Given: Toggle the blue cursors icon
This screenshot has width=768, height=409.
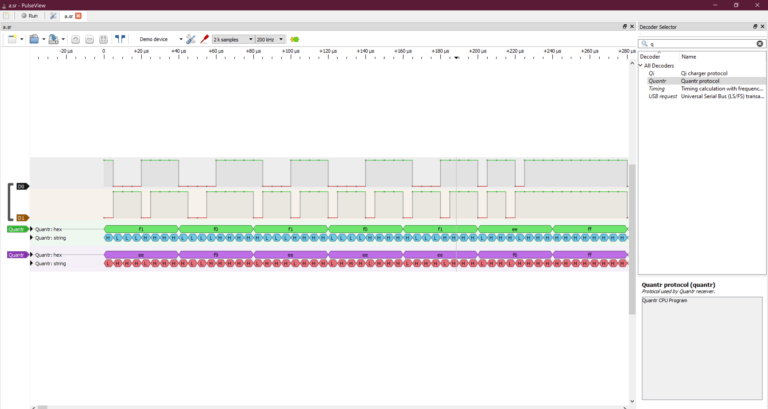Looking at the screenshot, I should tap(120, 39).
